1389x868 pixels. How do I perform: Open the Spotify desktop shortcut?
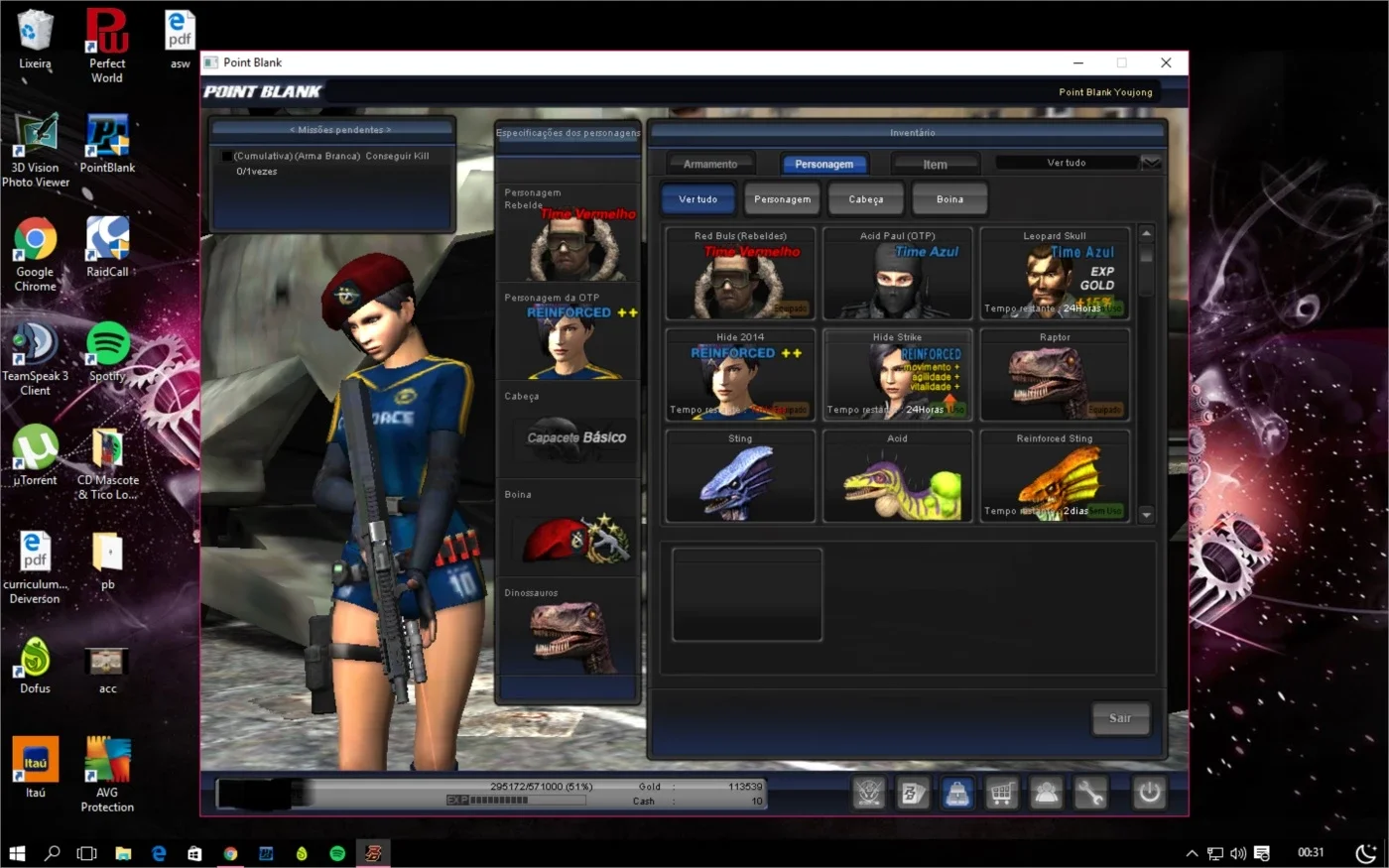click(107, 352)
